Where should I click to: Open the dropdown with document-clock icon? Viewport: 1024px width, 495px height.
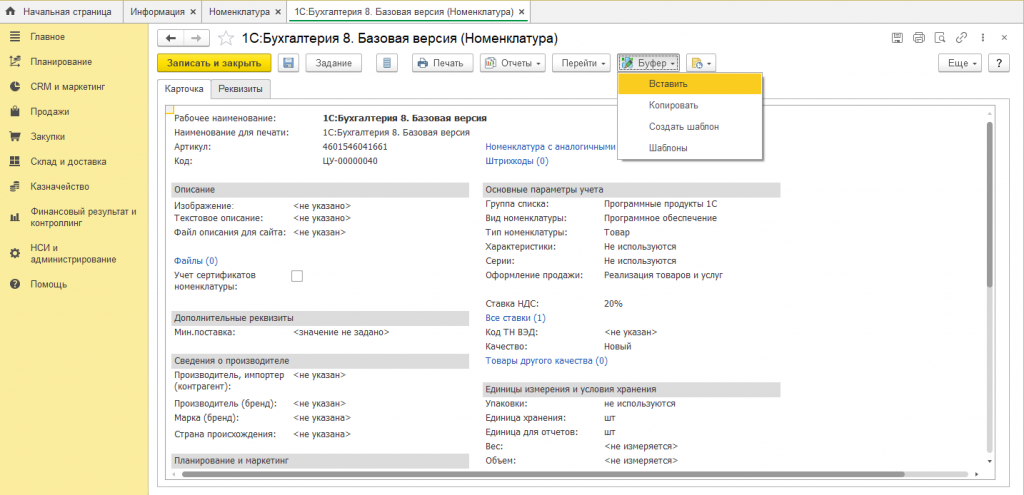[701, 63]
